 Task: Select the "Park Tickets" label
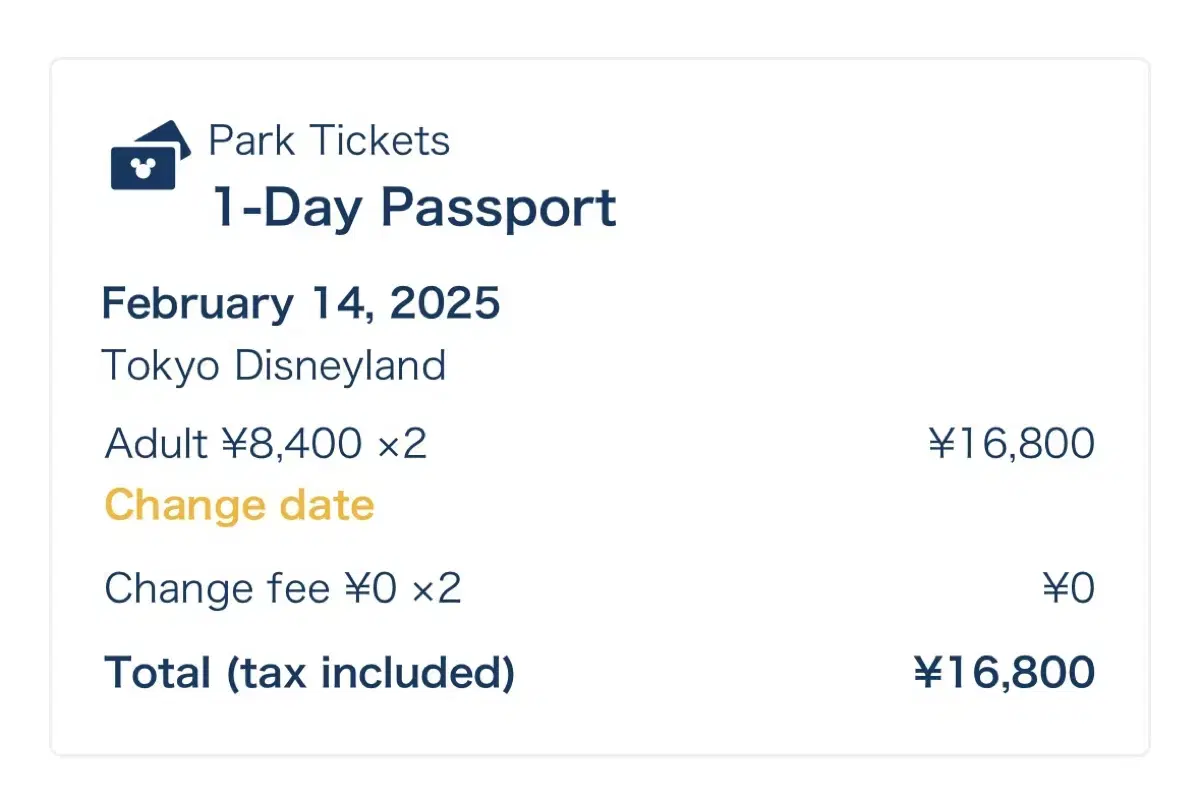click(329, 140)
